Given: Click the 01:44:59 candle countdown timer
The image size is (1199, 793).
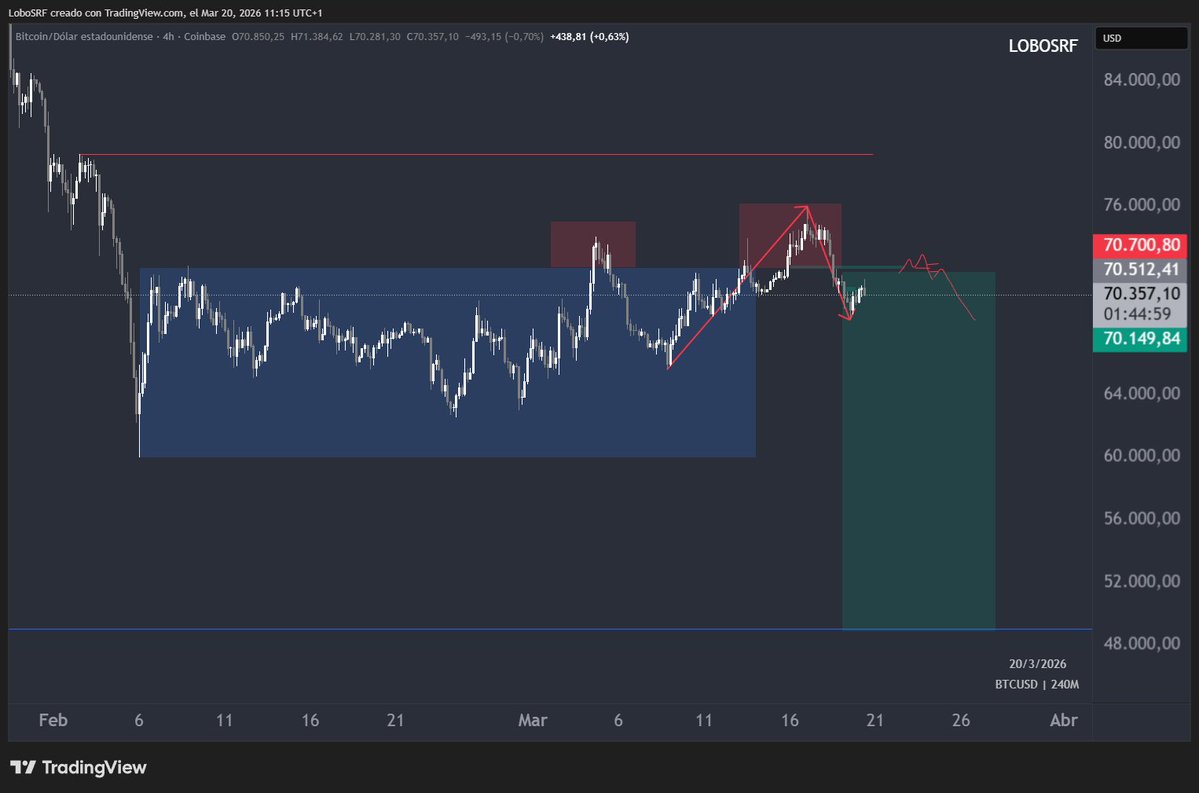Looking at the screenshot, I should pyautogui.click(x=1137, y=314).
